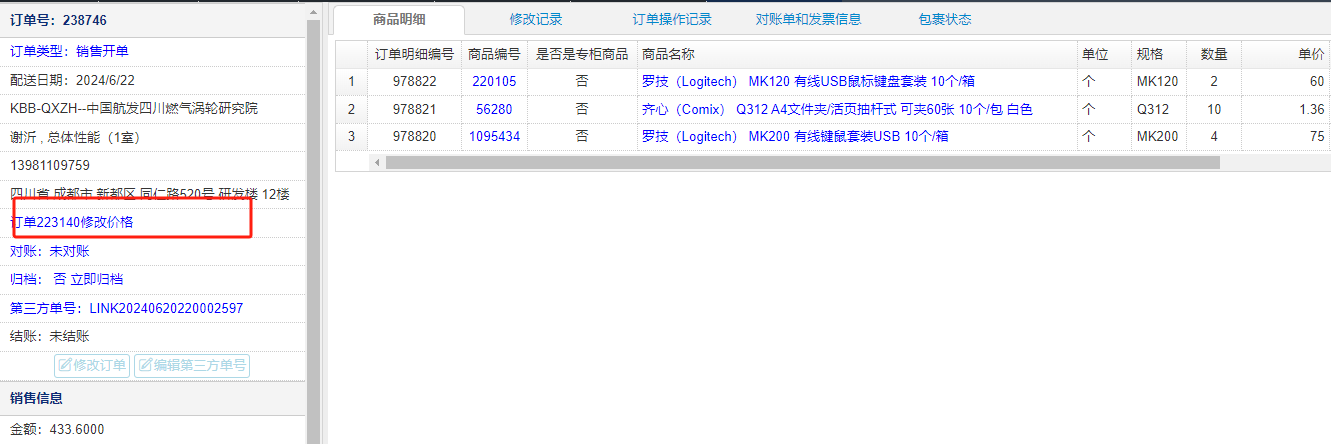The image size is (1331, 444).
Task: Click the 订单223140修改价格 note text
Action: (72, 222)
